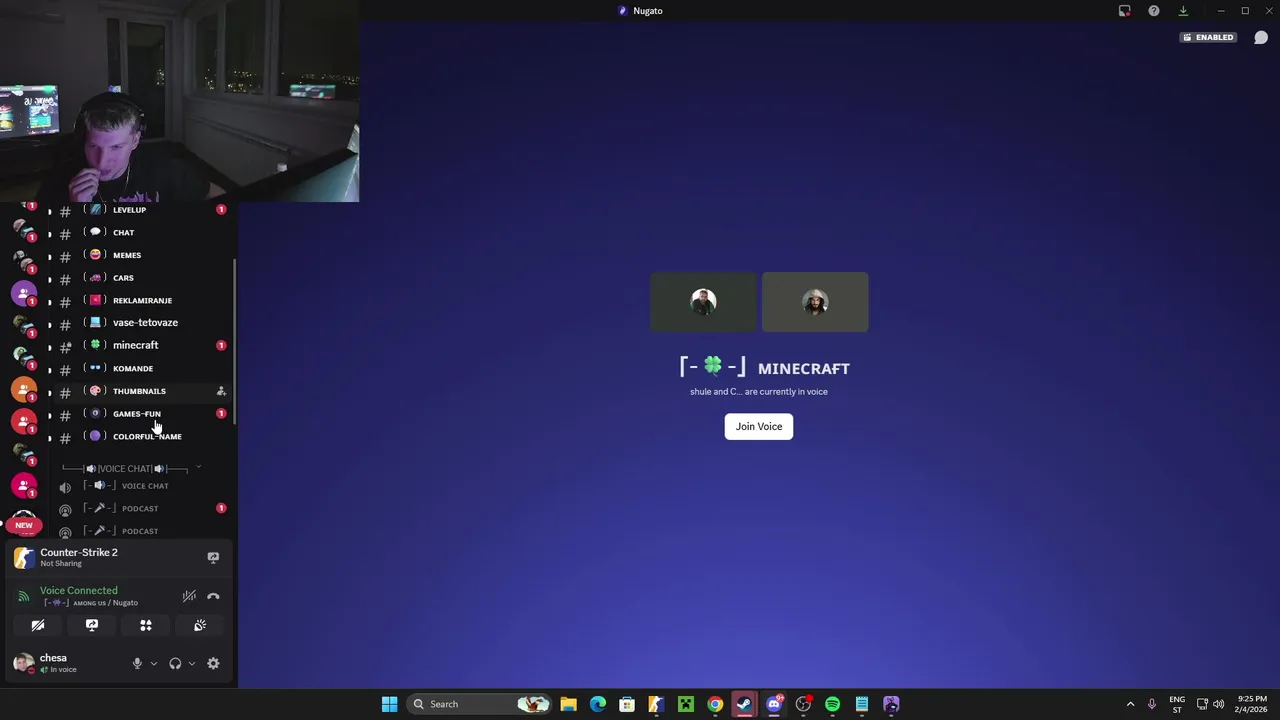Open the Discord inbox icon in the title bar
The image size is (1280, 720).
coord(1125,11)
